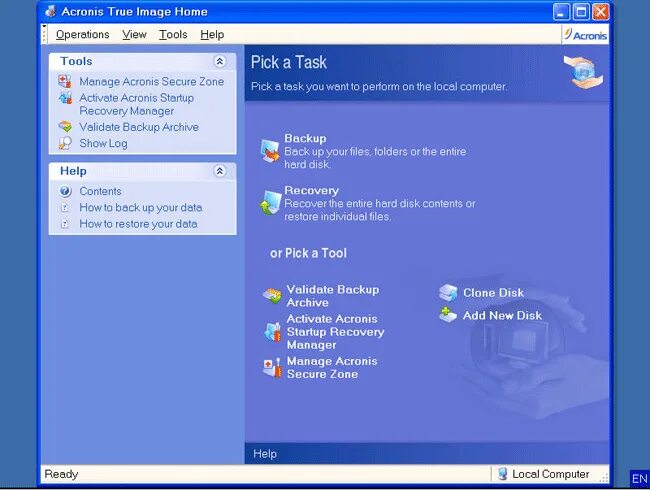The height and width of the screenshot is (490, 650).
Task: Click the Local Computer status icon
Action: [502, 473]
